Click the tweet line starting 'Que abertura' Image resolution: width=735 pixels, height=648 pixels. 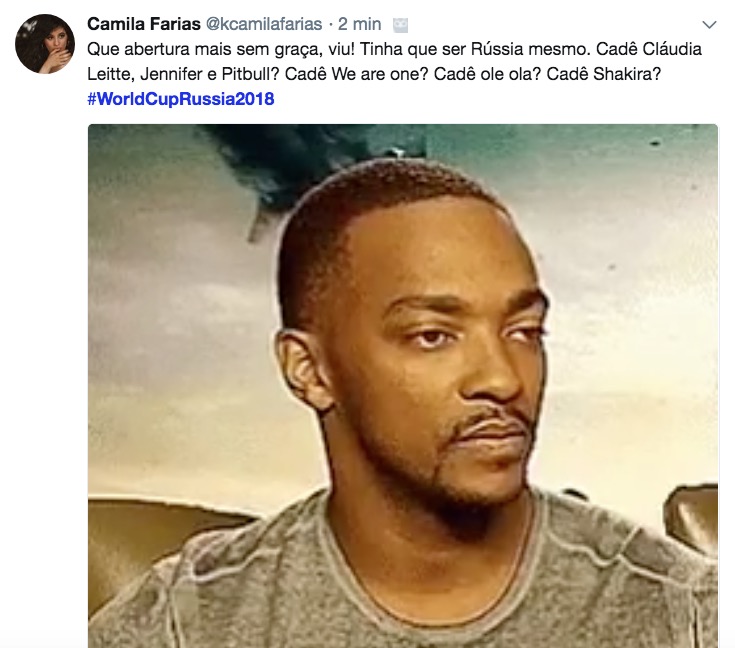pyautogui.click(x=394, y=49)
